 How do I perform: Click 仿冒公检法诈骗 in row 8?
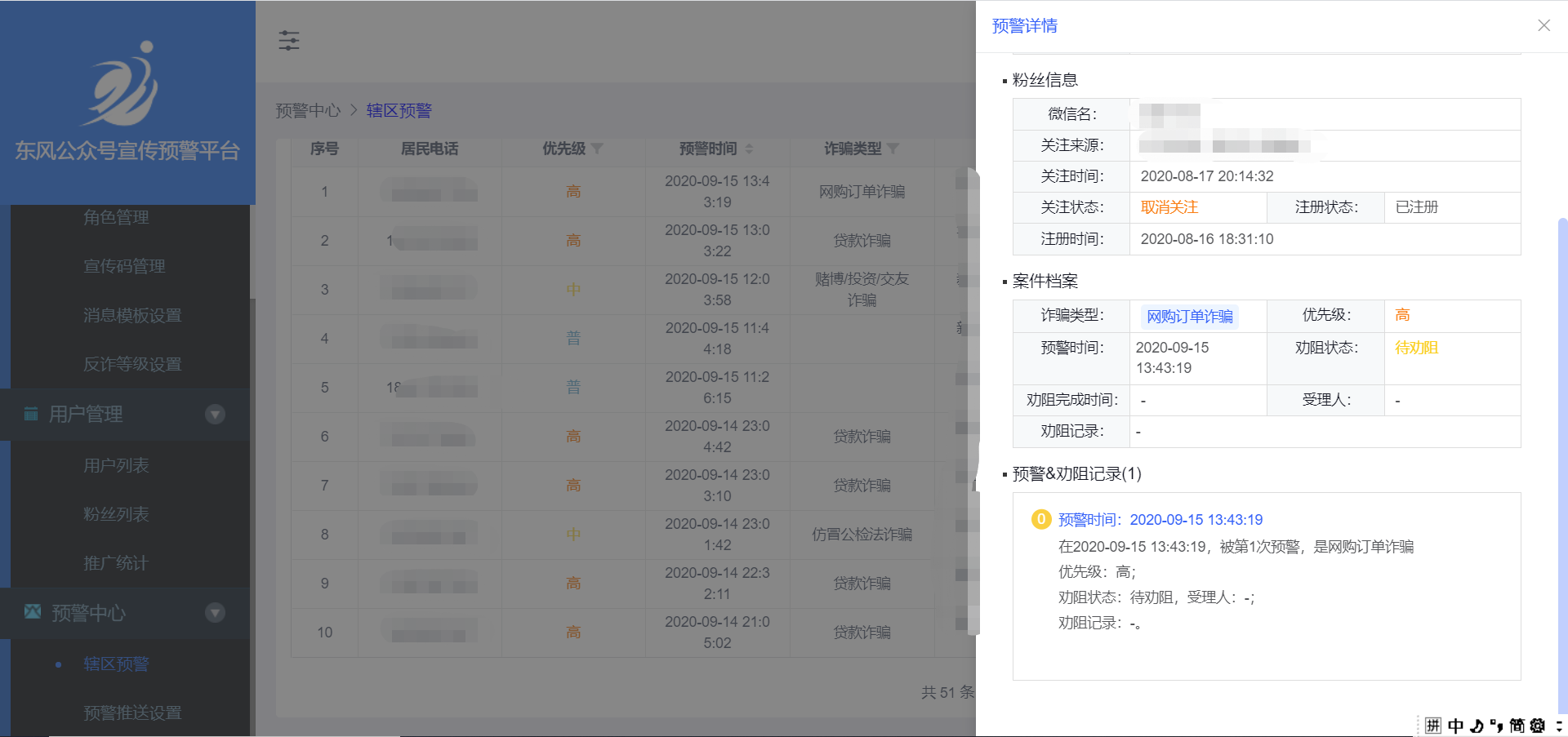(862, 535)
